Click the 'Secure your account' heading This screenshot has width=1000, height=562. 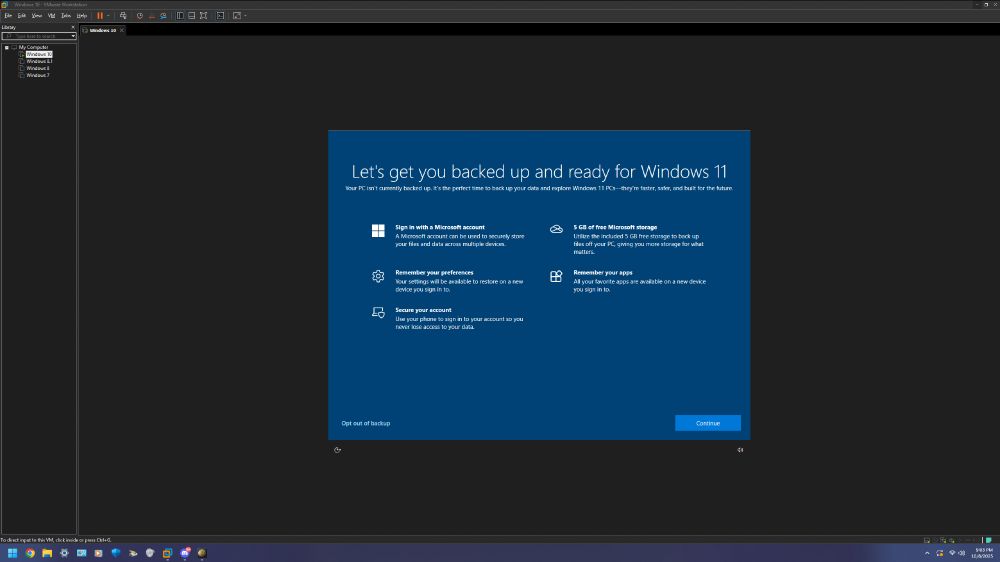[423, 310]
